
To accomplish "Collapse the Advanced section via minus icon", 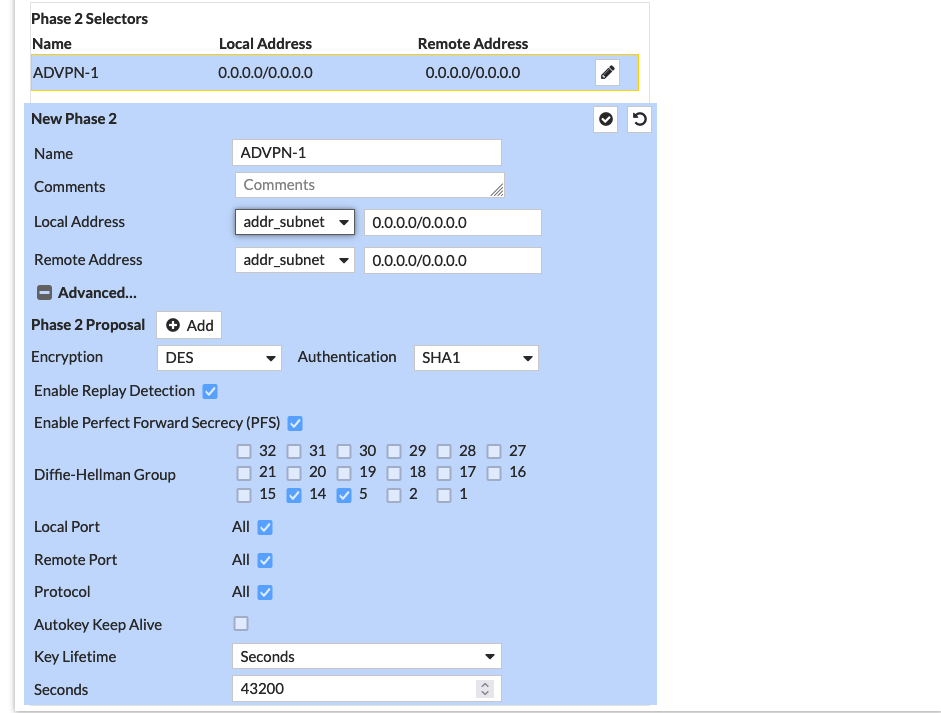I will tap(44, 293).
